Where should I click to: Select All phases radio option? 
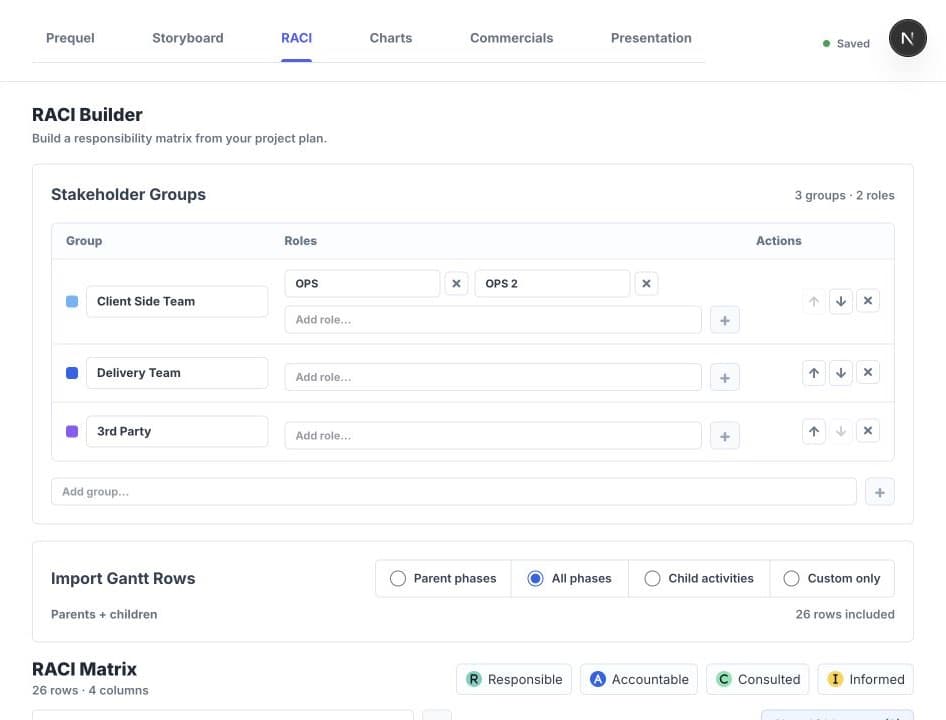tap(570, 578)
